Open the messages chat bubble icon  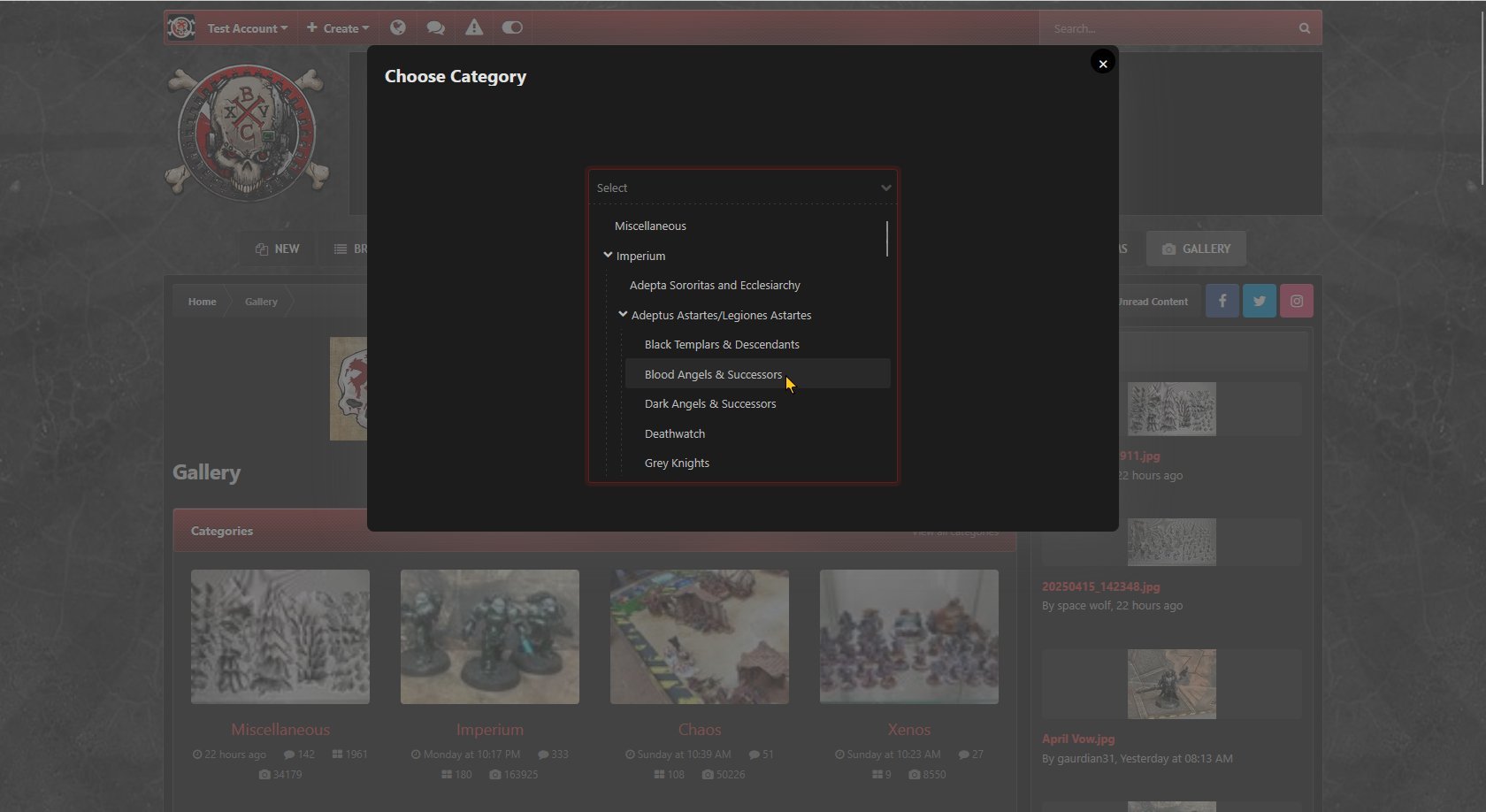pos(435,27)
